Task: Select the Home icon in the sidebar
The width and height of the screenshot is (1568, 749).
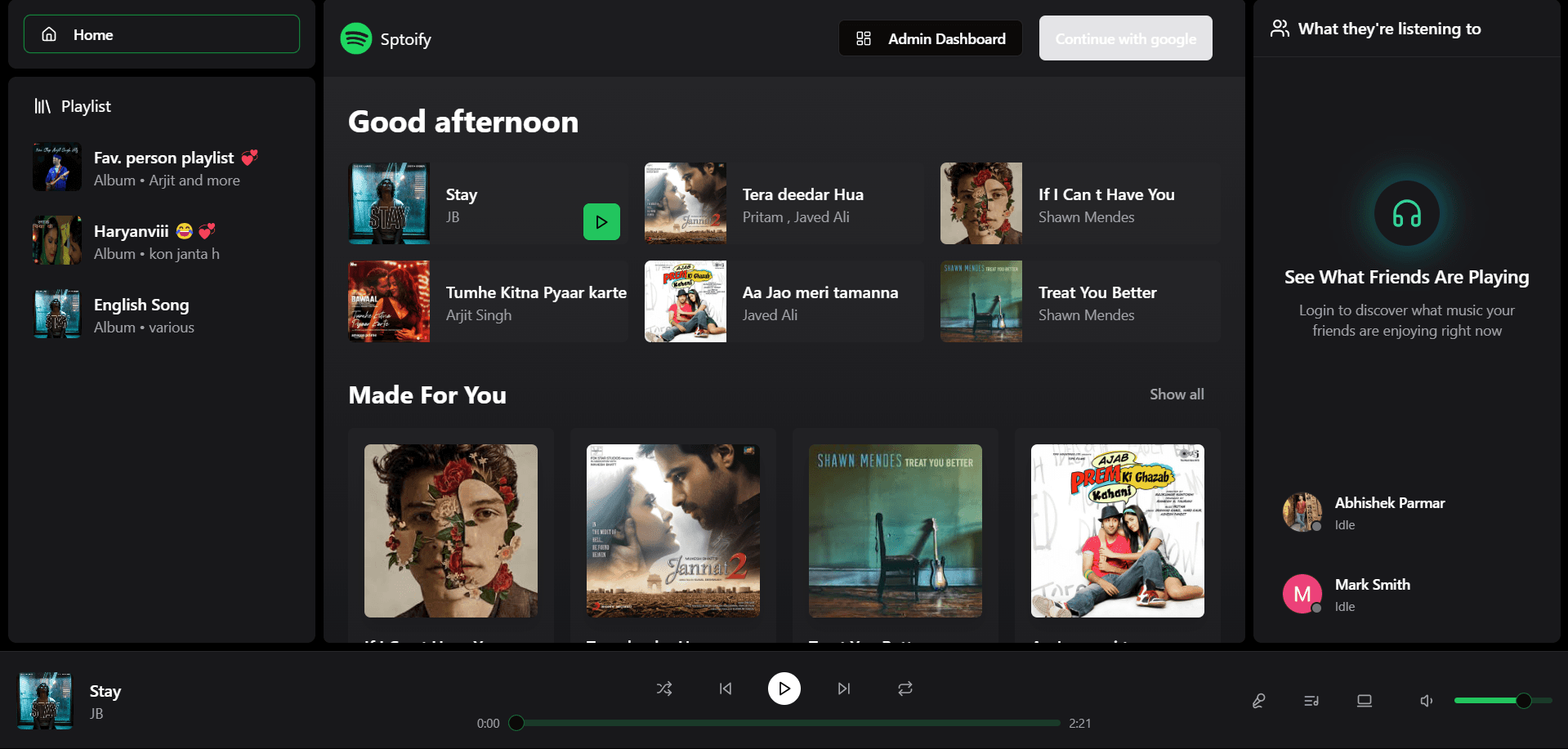Action: click(49, 34)
